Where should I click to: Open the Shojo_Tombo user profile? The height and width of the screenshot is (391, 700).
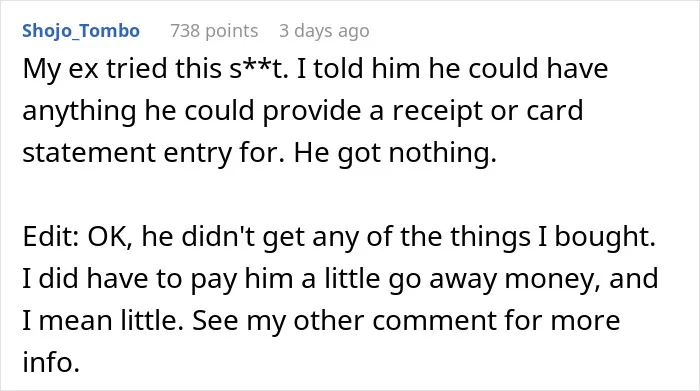click(x=81, y=31)
